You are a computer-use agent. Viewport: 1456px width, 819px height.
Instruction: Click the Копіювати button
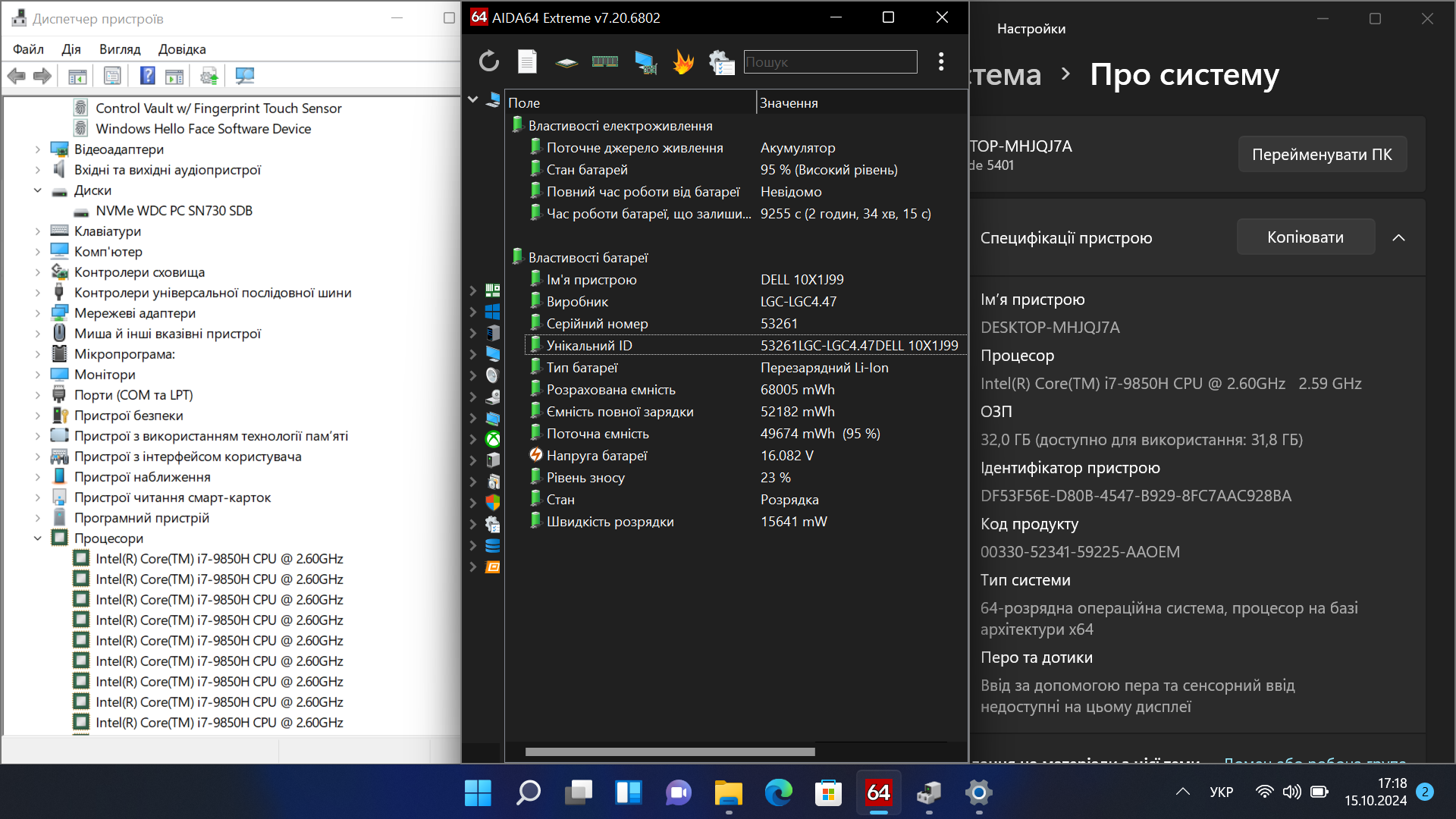coord(1305,237)
